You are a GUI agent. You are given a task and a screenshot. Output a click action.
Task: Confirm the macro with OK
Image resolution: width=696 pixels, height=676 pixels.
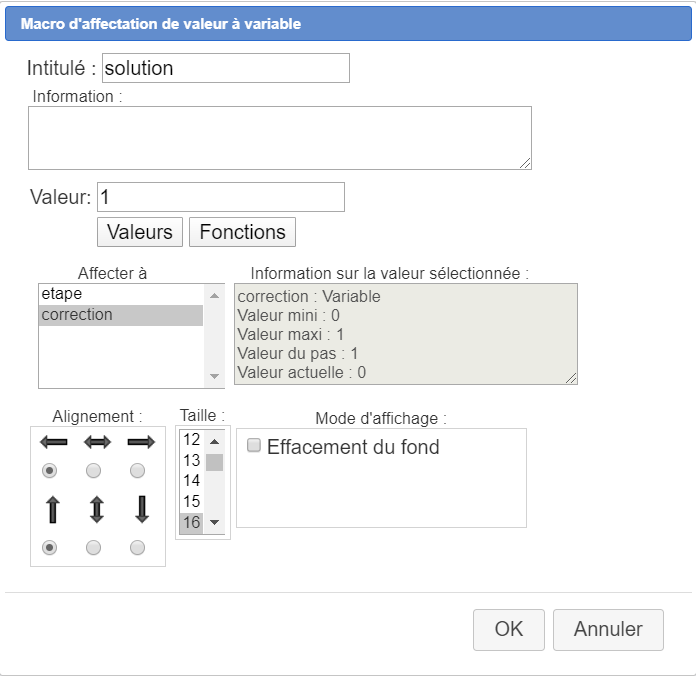point(508,629)
